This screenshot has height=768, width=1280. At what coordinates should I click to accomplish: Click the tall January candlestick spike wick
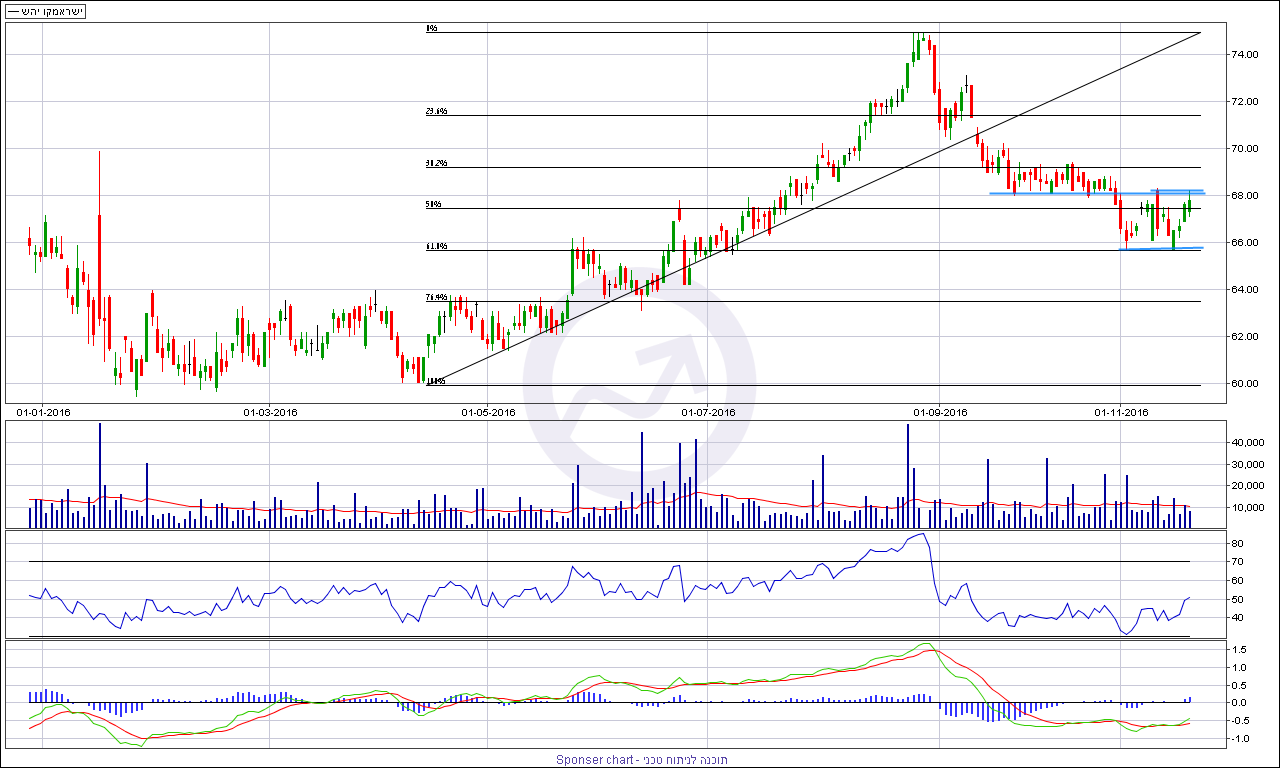click(x=100, y=182)
